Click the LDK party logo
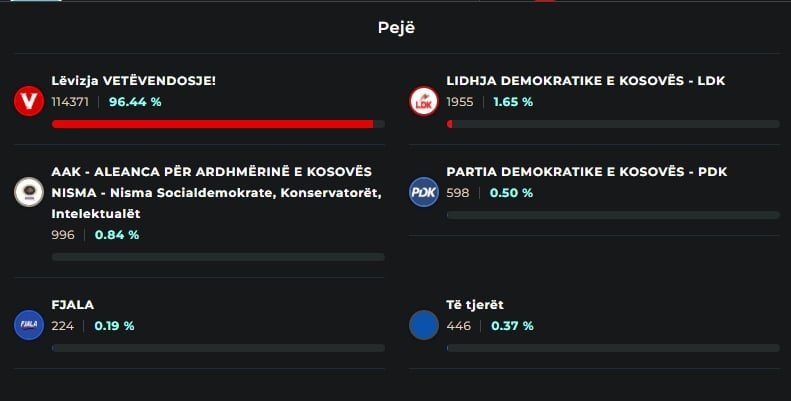The image size is (791, 401). pos(424,101)
